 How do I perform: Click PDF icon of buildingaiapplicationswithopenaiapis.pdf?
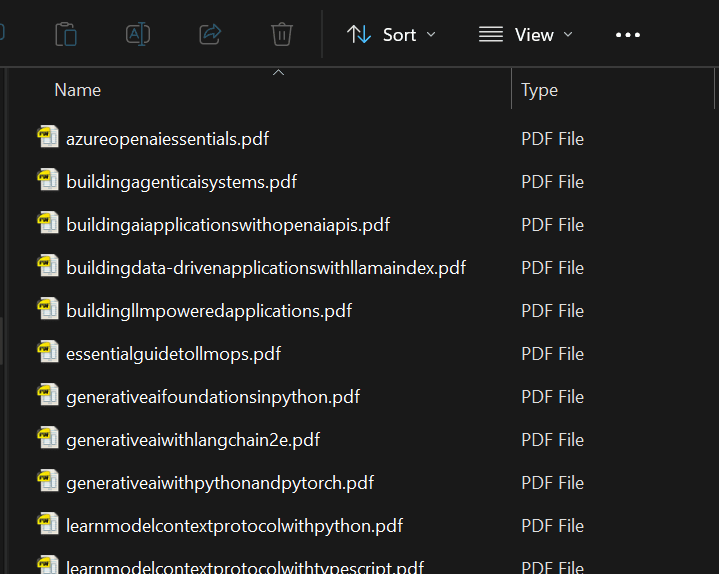48,223
